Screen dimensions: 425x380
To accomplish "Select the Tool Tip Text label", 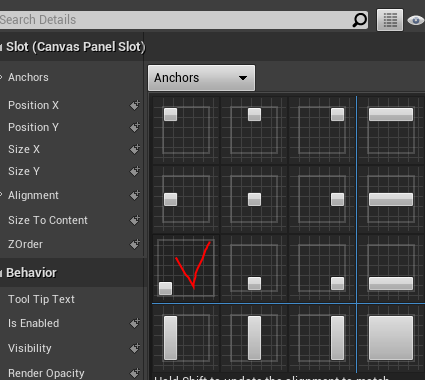I will coord(41,299).
